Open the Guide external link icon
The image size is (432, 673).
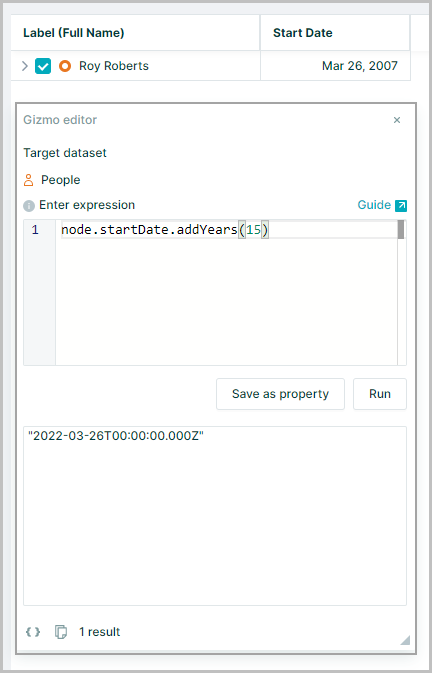tap(401, 206)
